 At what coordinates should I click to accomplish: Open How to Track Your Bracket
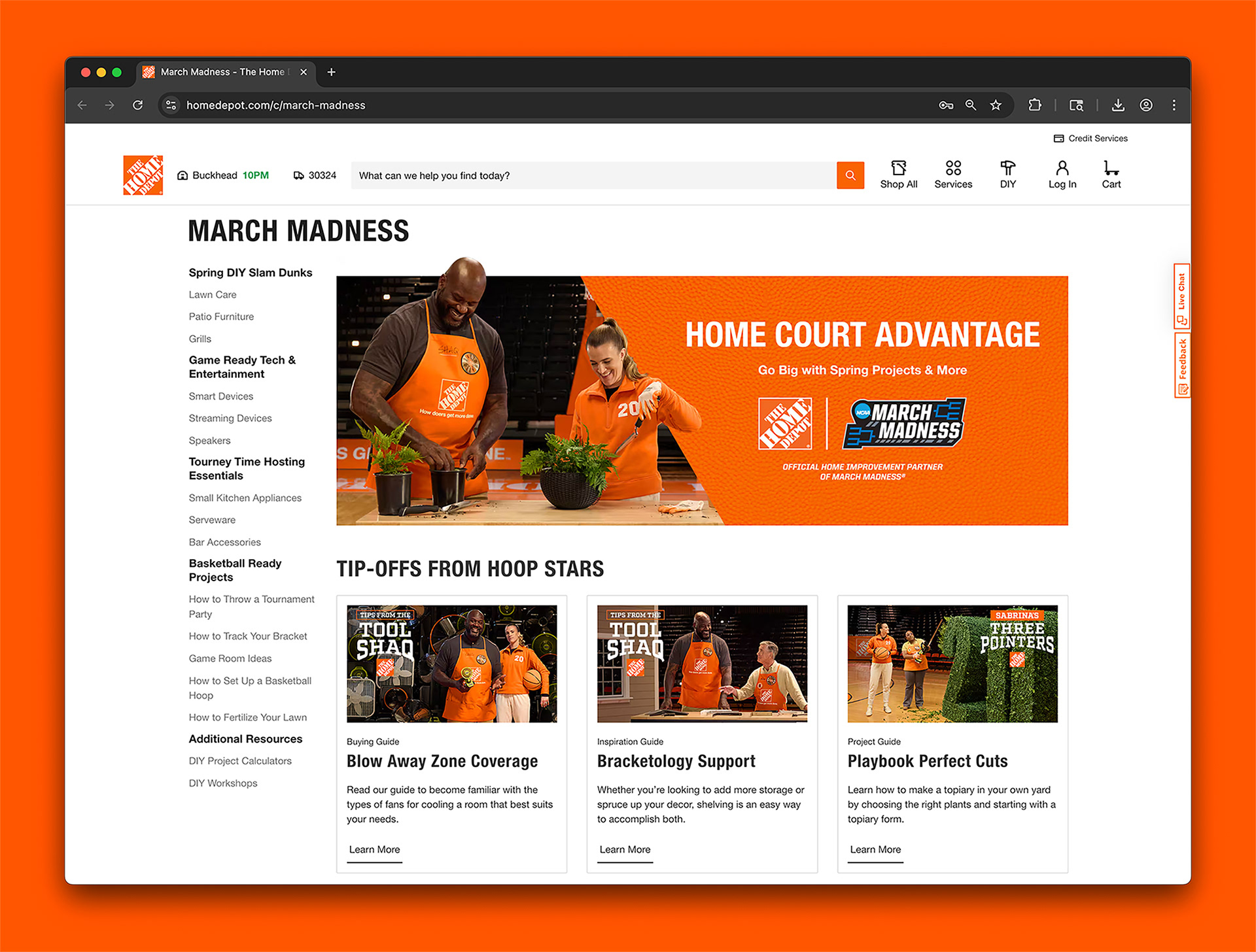click(248, 636)
